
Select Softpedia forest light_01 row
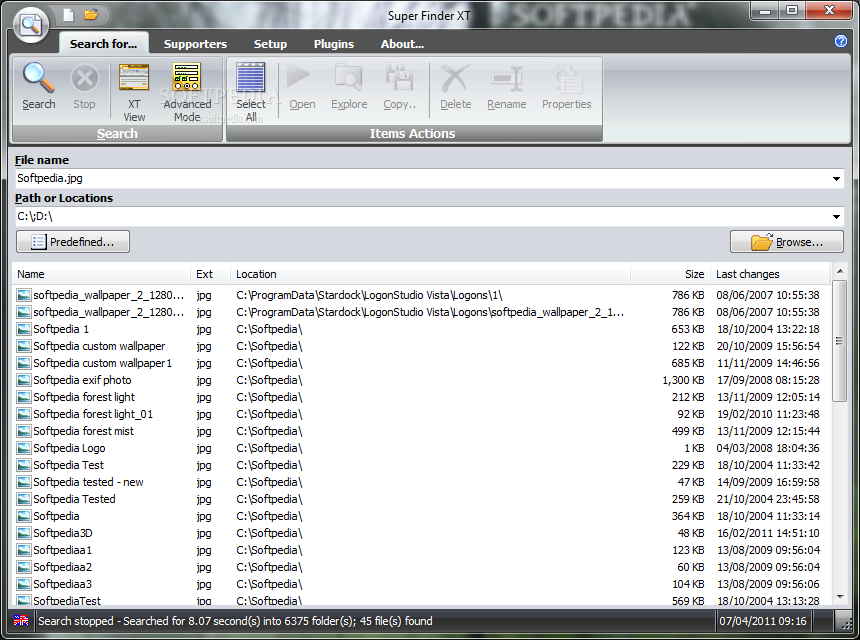421,414
